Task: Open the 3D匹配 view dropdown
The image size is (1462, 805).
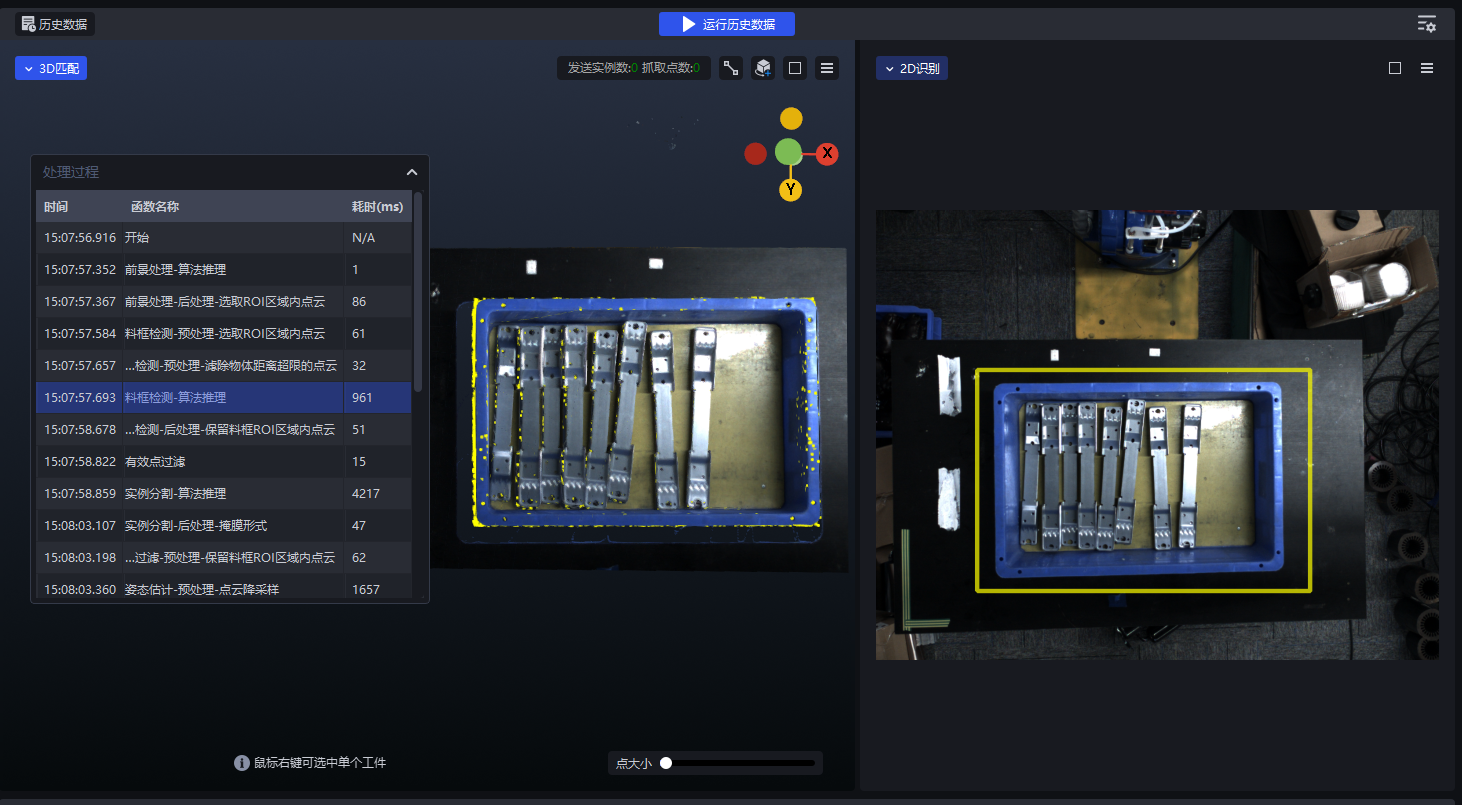Action: click(51, 68)
